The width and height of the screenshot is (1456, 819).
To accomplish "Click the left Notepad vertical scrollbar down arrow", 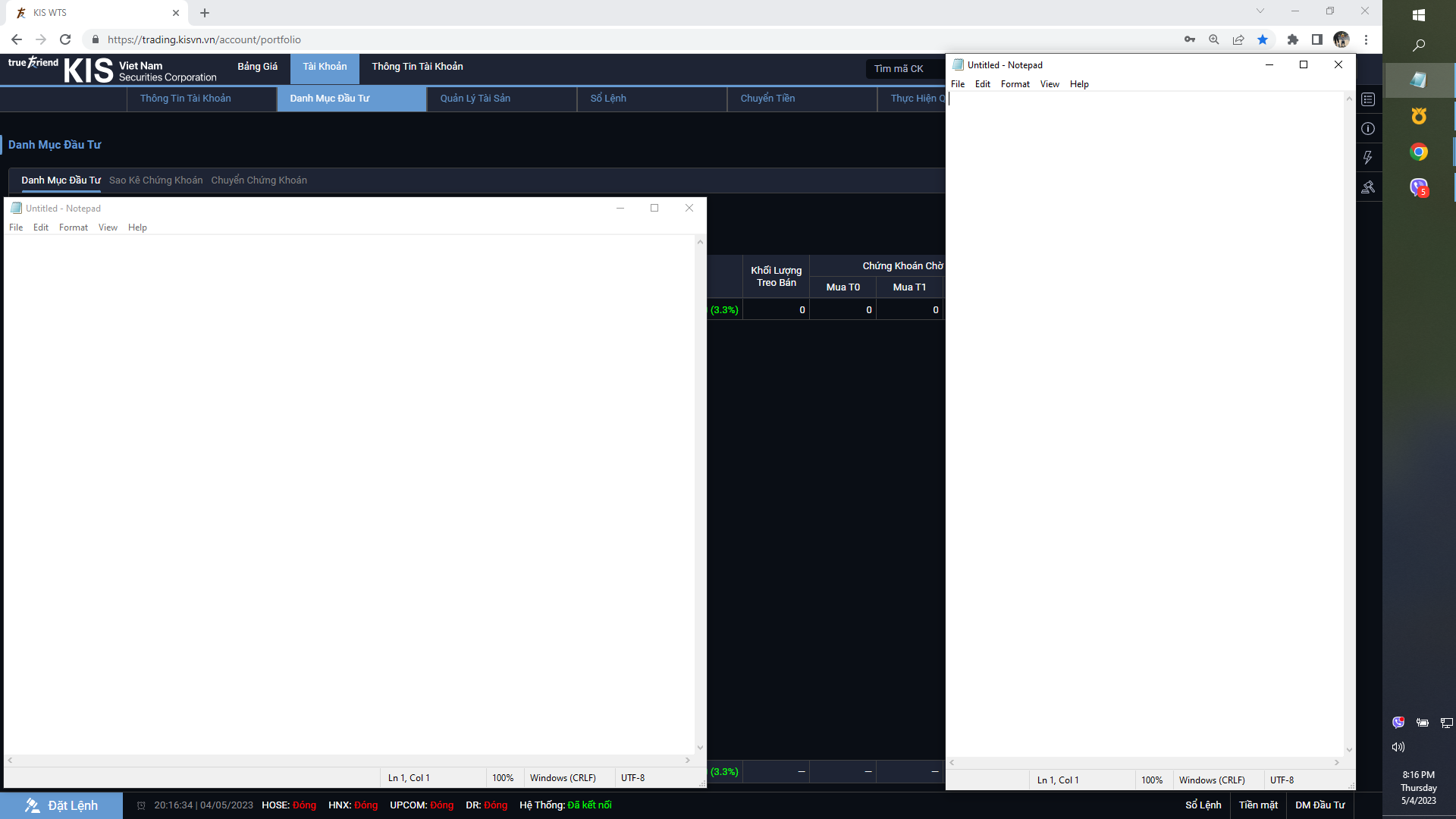I will pyautogui.click(x=700, y=748).
